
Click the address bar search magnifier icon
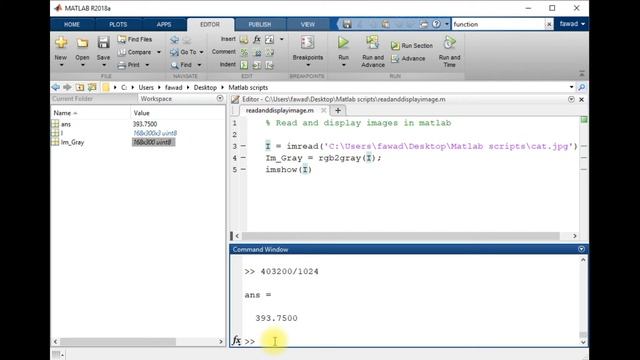point(582,87)
